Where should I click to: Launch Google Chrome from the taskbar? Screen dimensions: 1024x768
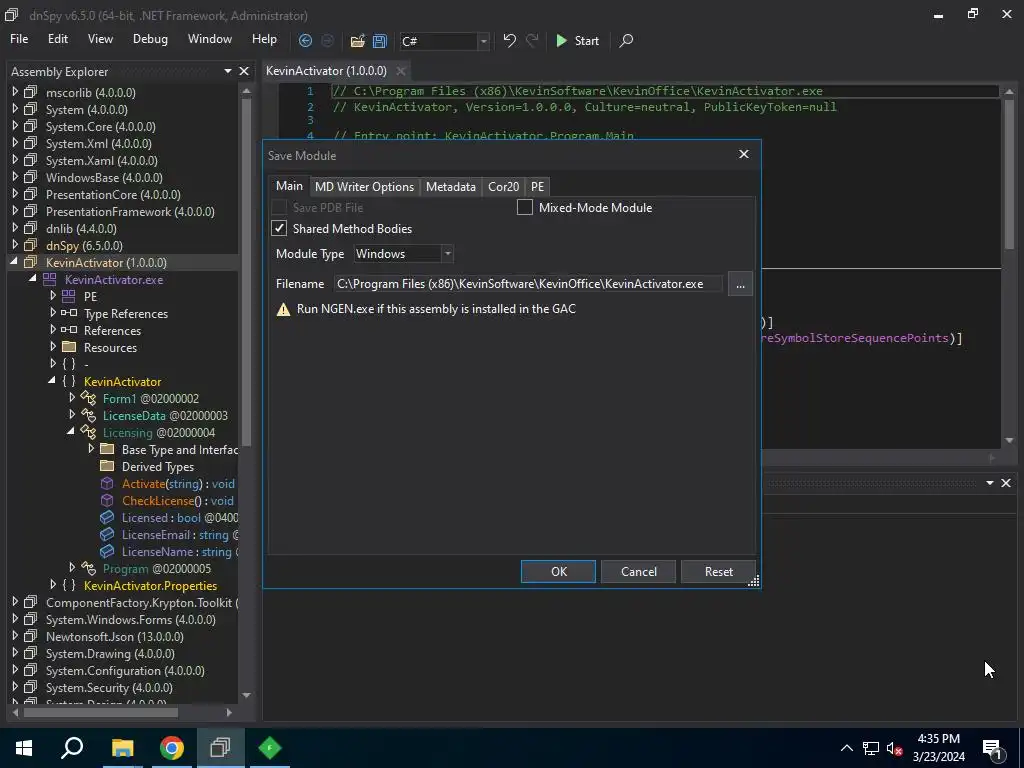tap(172, 748)
